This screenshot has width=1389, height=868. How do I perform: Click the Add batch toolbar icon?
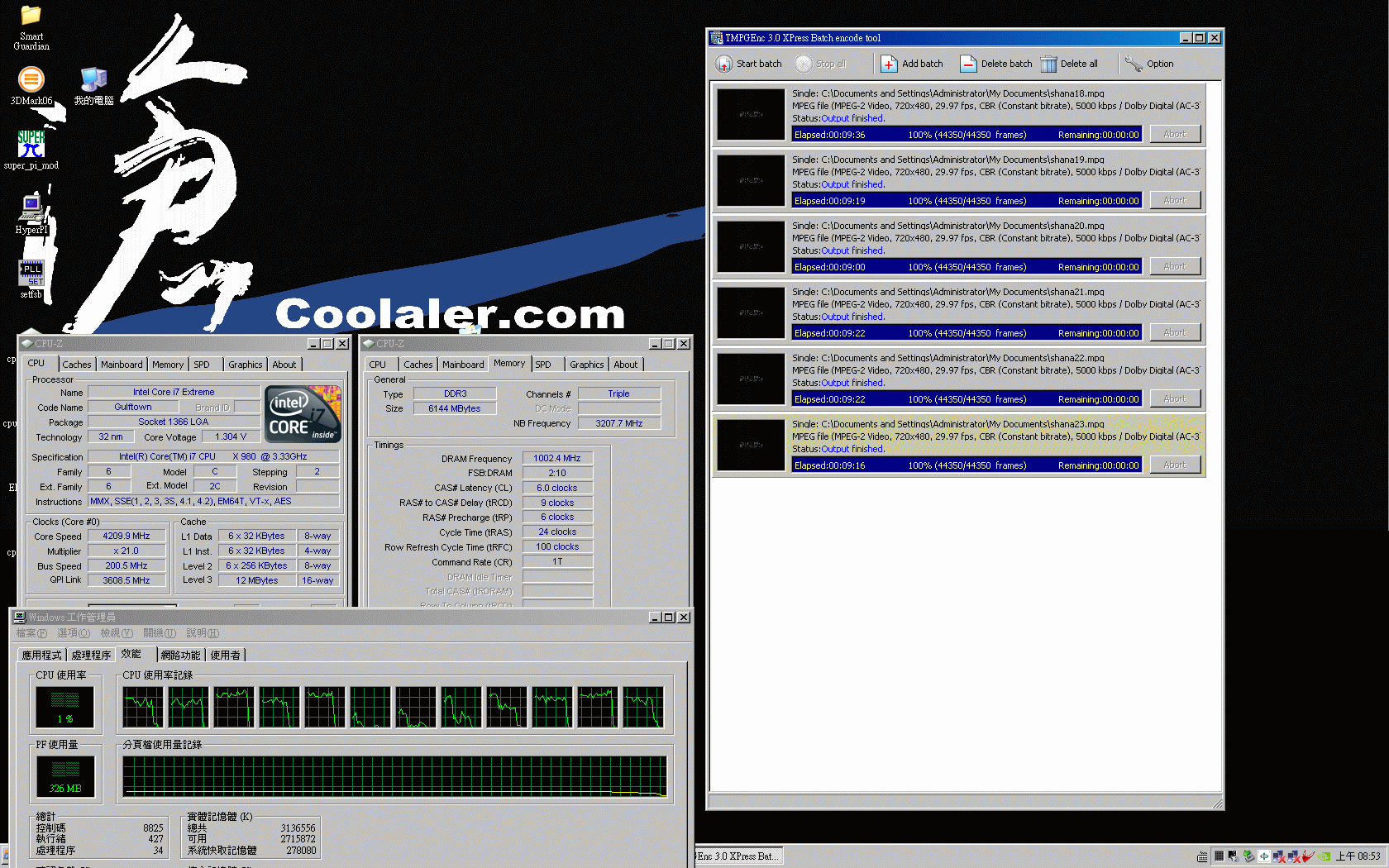[889, 64]
